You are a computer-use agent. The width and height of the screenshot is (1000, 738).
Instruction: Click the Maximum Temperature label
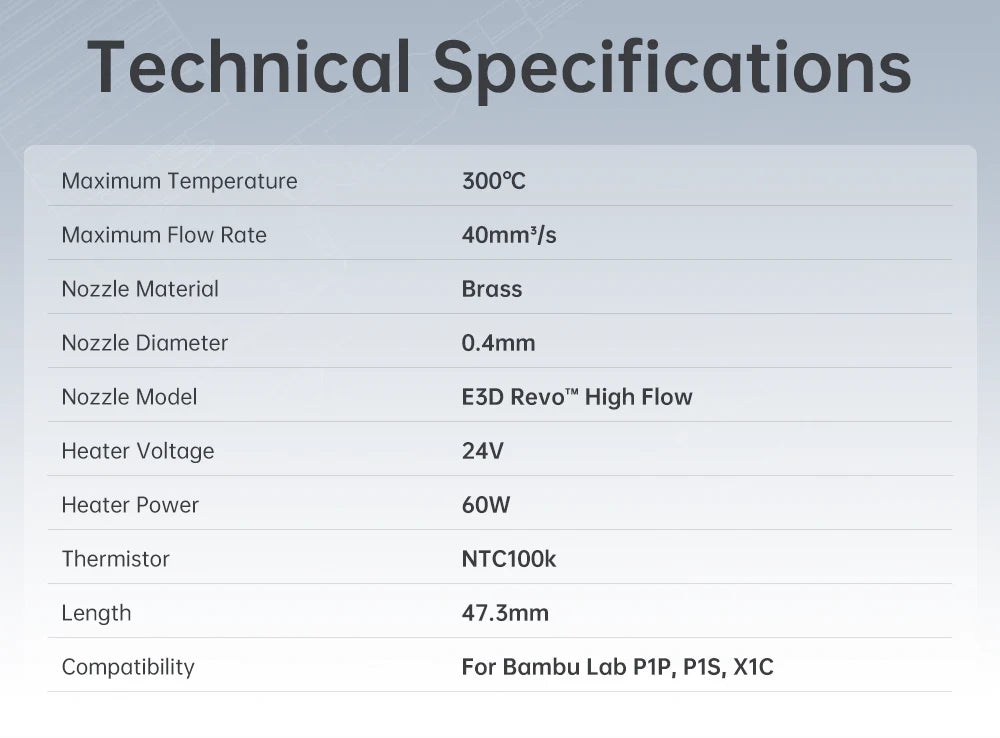point(179,181)
